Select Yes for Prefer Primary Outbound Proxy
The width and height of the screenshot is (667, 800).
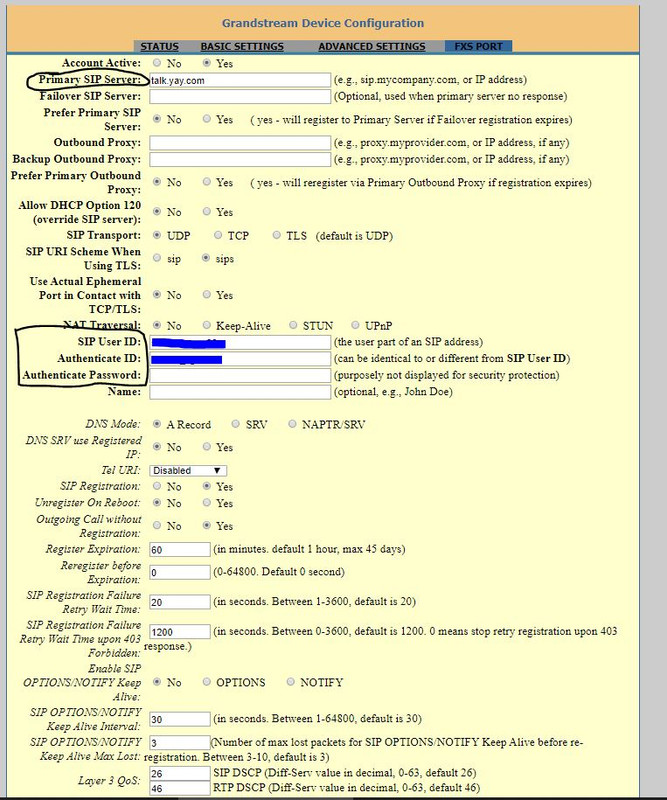point(207,182)
